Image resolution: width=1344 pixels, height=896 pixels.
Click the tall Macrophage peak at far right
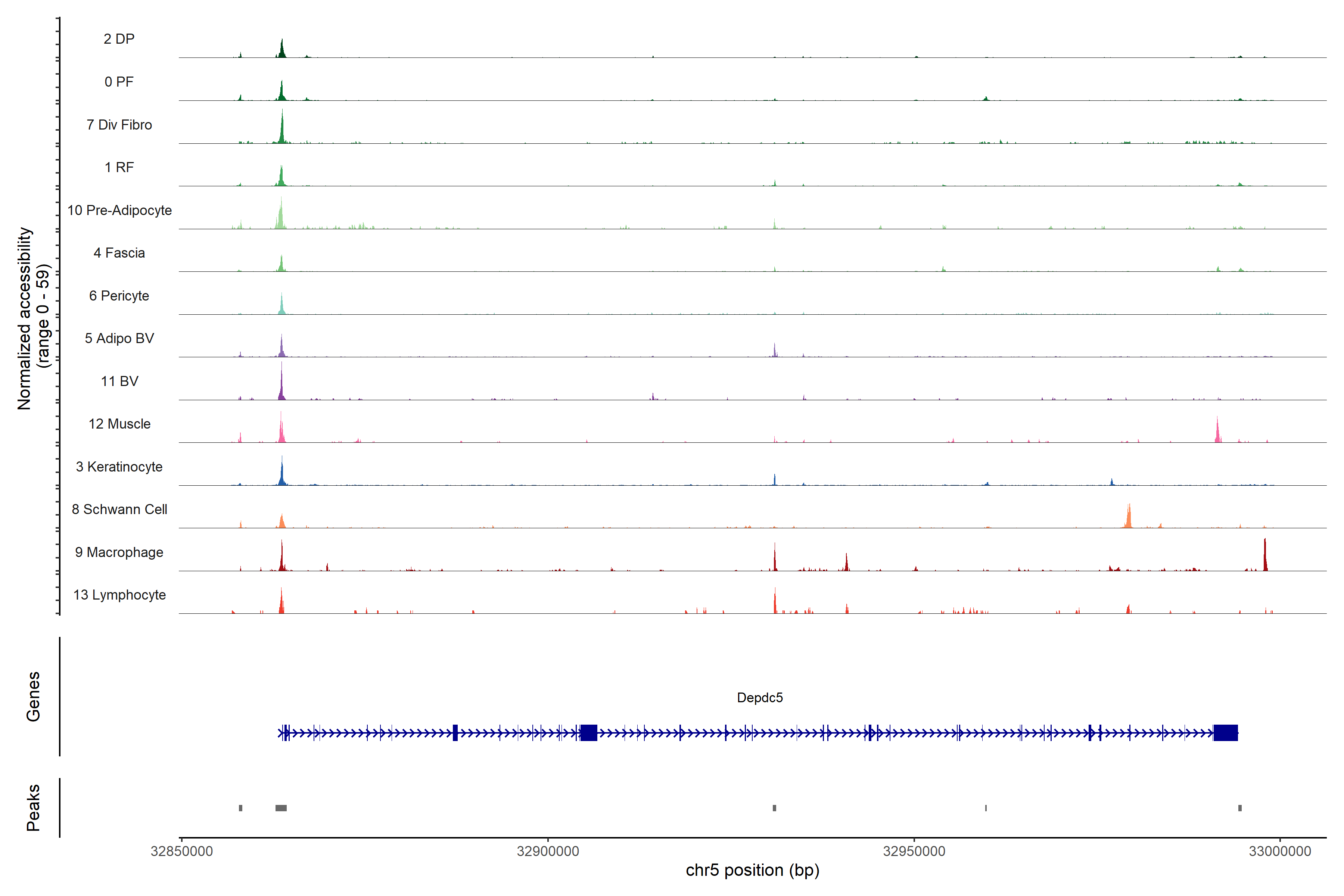coord(1265,557)
